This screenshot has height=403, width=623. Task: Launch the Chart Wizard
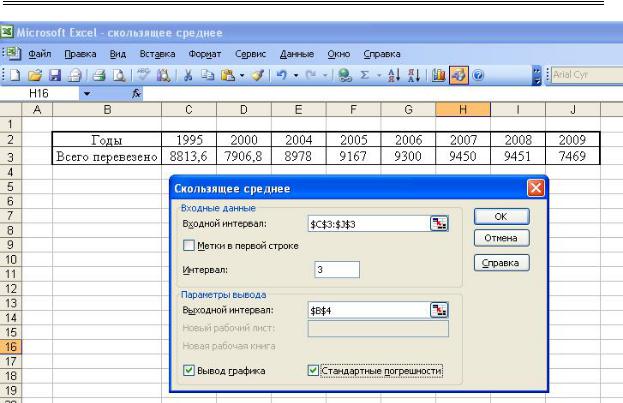pyautogui.click(x=438, y=75)
